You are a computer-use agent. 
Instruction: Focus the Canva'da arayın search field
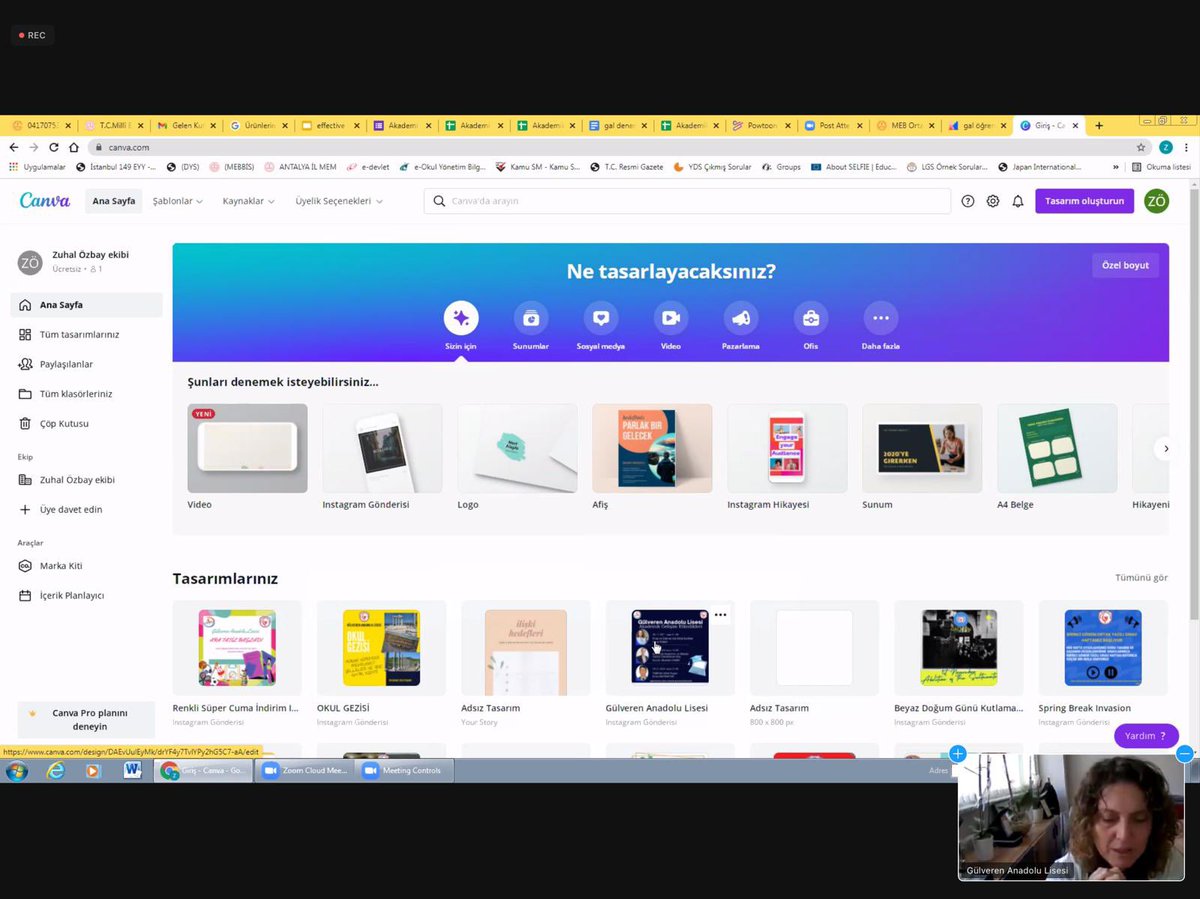click(x=687, y=201)
